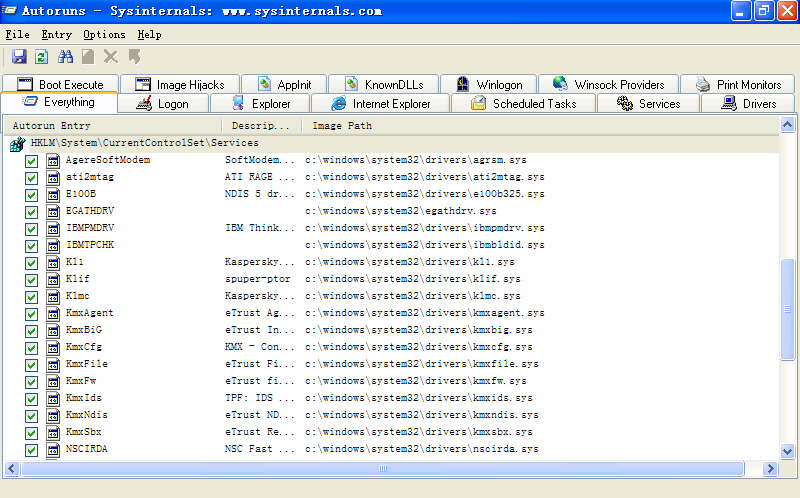Click the KmxBiG driver file icon
The width and height of the screenshot is (800, 498).
53,331
